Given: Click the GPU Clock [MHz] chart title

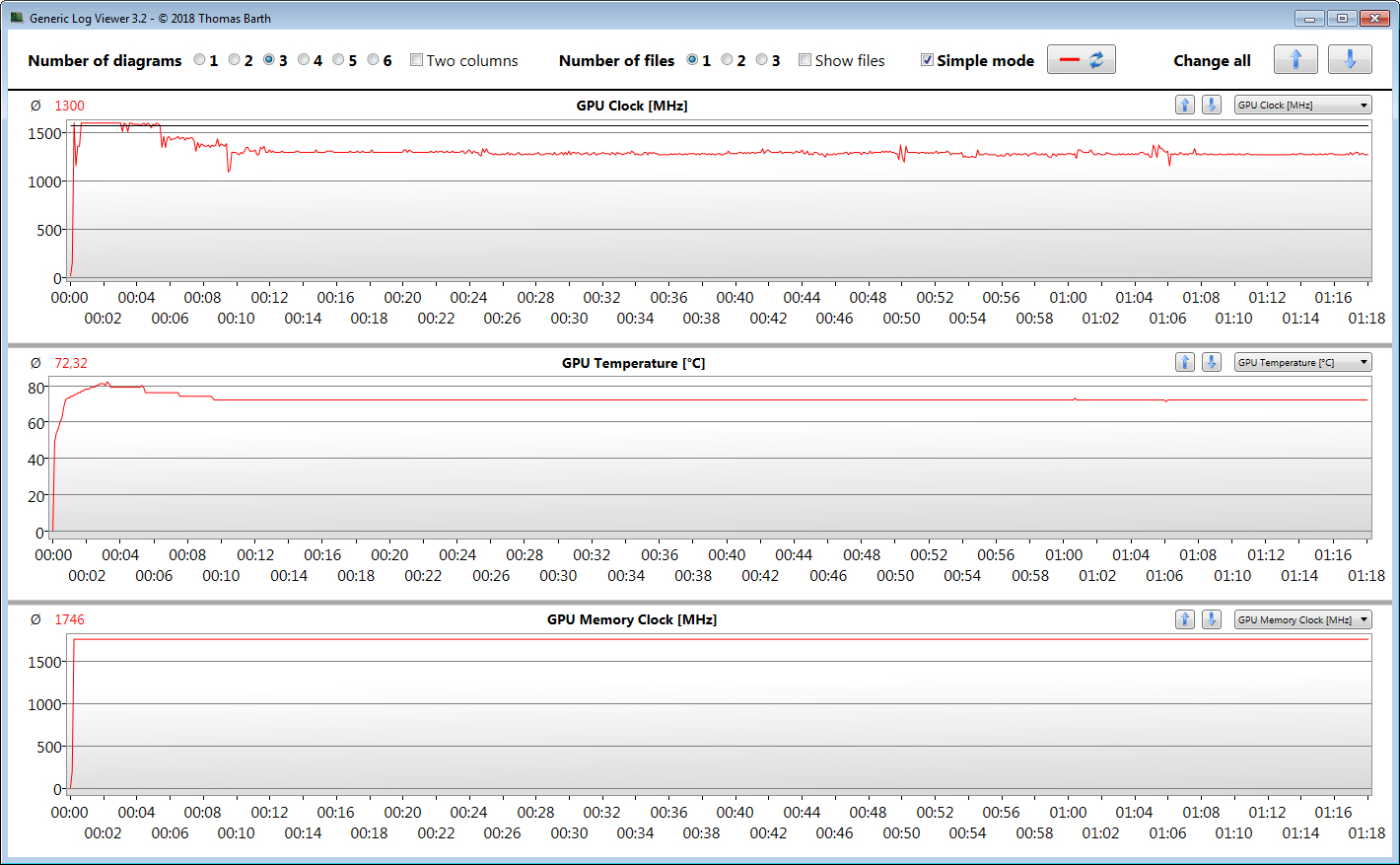Looking at the screenshot, I should point(632,106).
